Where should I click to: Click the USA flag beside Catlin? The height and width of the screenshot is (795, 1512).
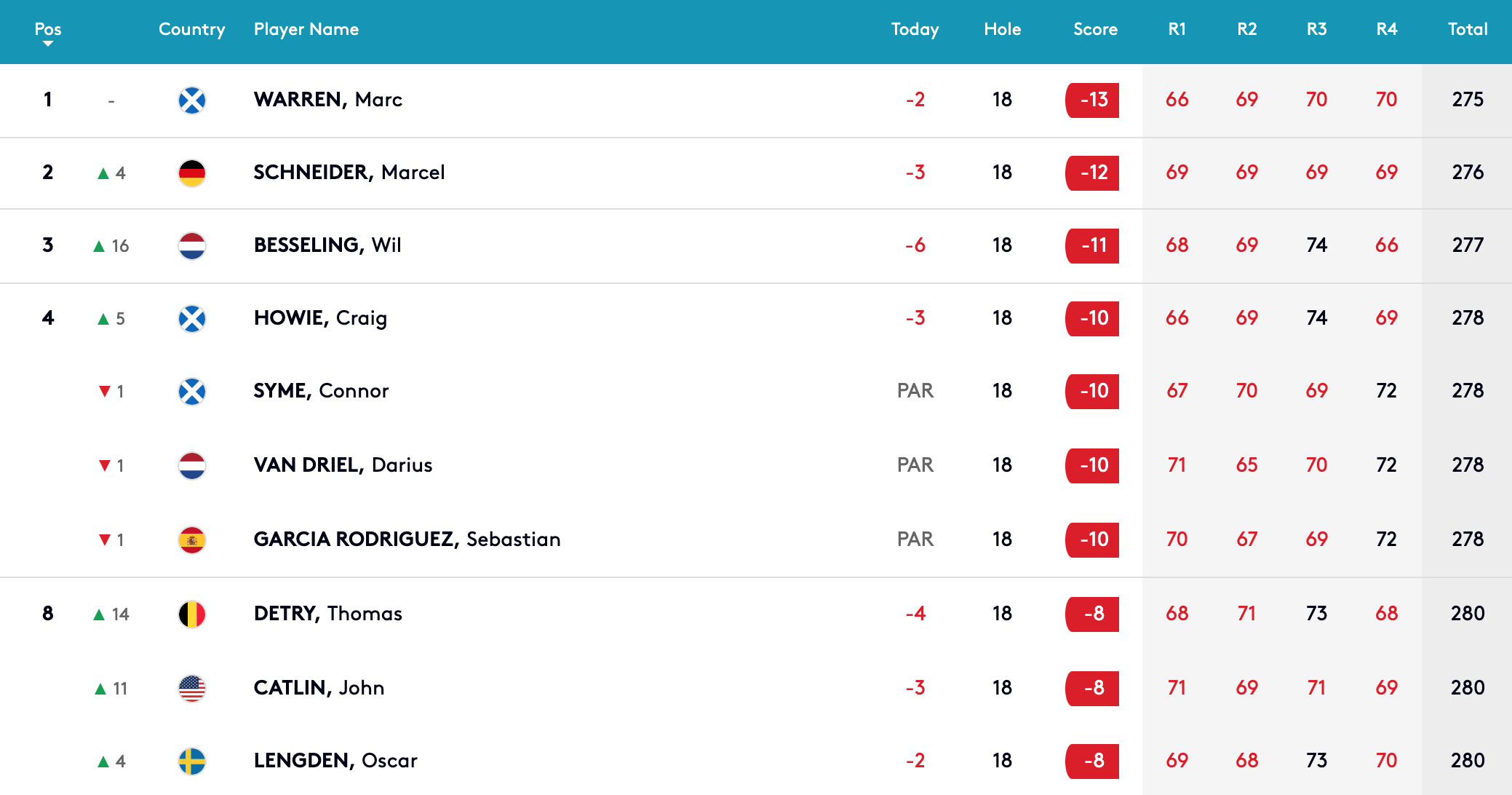click(x=192, y=689)
